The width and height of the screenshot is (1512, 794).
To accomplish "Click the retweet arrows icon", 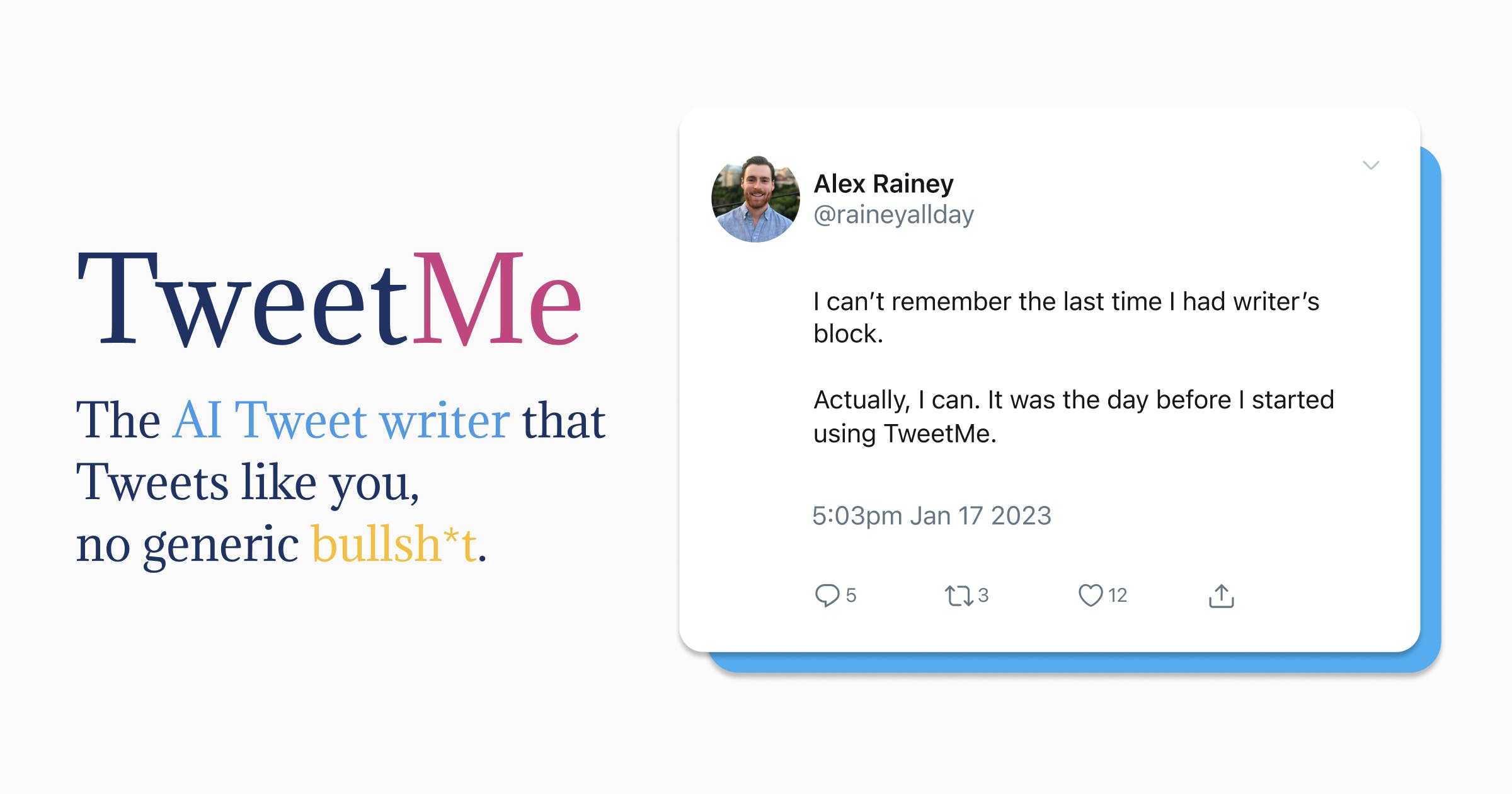I will (958, 595).
